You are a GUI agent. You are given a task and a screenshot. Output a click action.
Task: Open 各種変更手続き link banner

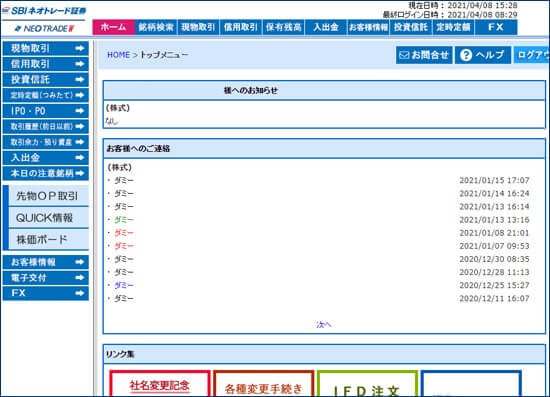[263, 384]
